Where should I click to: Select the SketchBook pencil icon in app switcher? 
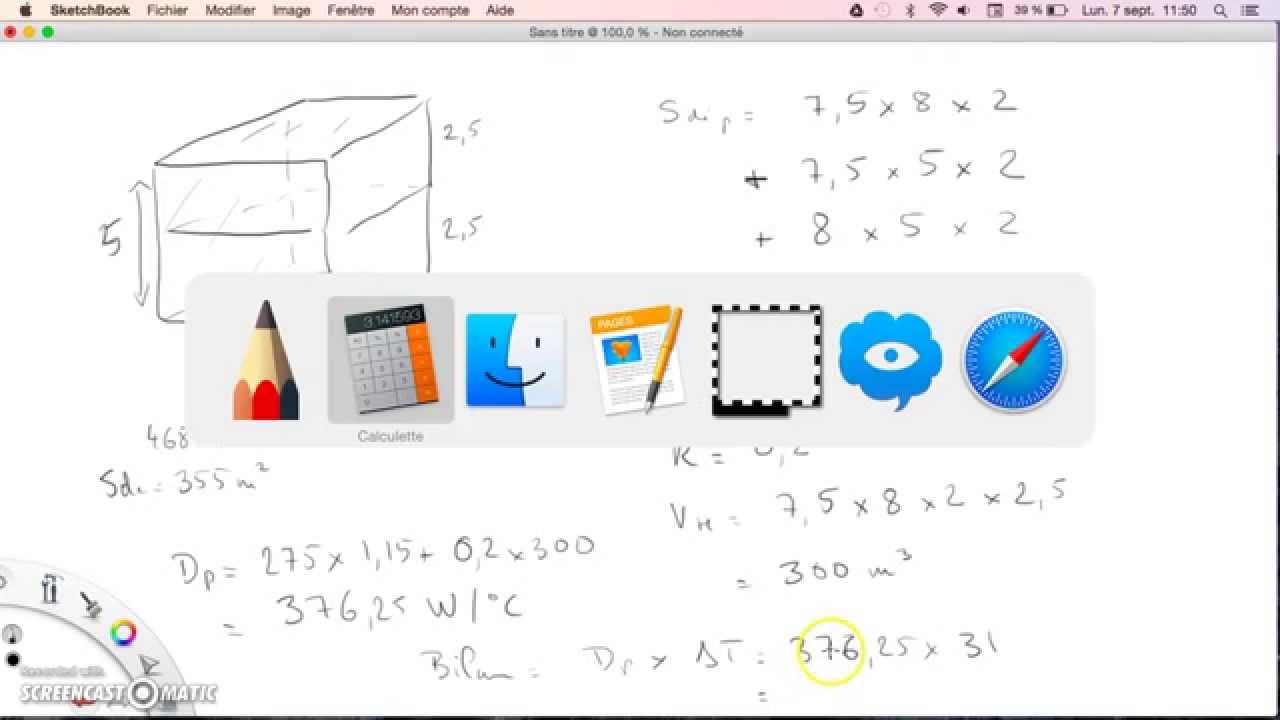(266, 360)
